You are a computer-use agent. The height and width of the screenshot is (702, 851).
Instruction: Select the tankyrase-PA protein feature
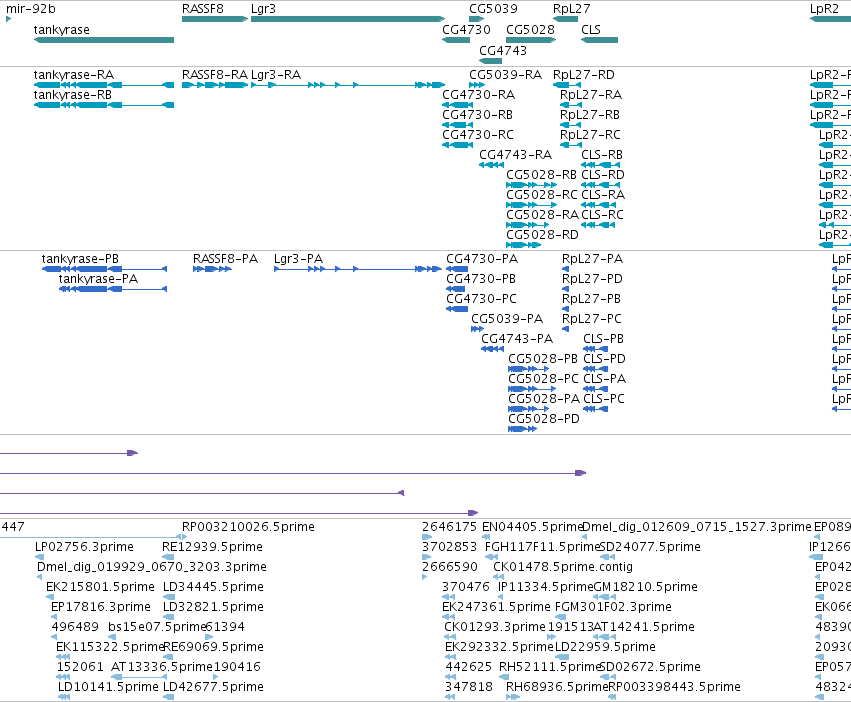click(x=113, y=289)
